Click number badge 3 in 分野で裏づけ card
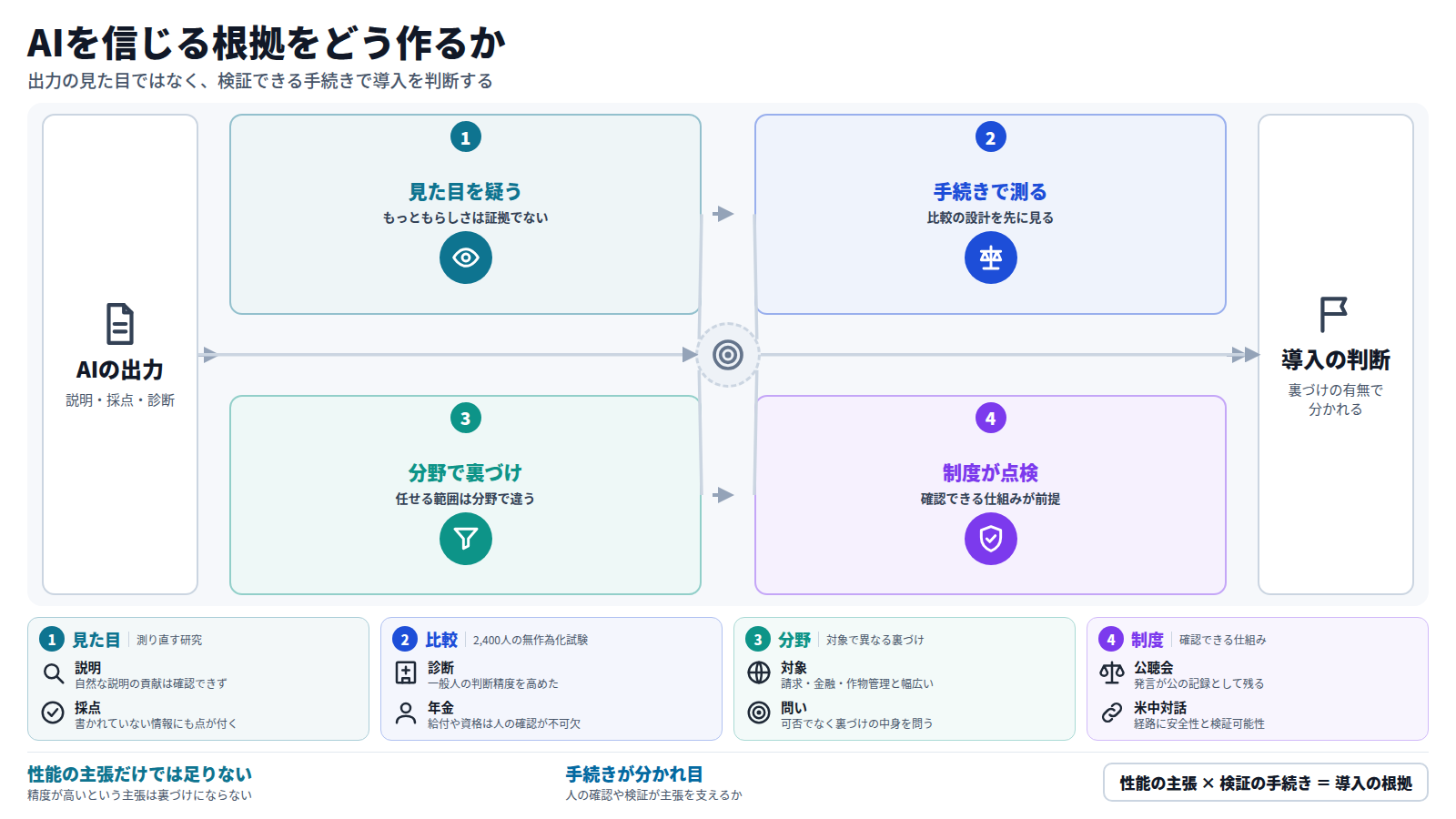Viewport: 1456px width, 819px height. [466, 419]
